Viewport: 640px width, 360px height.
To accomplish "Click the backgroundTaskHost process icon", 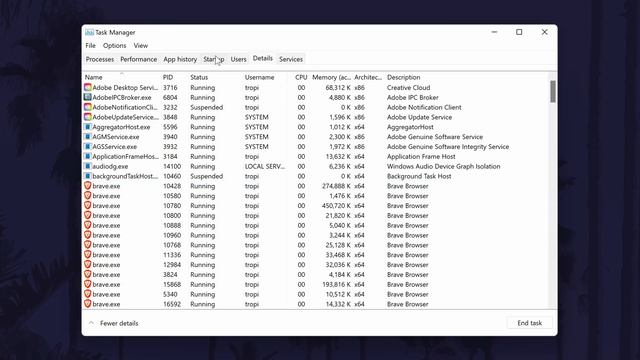I will (87, 176).
